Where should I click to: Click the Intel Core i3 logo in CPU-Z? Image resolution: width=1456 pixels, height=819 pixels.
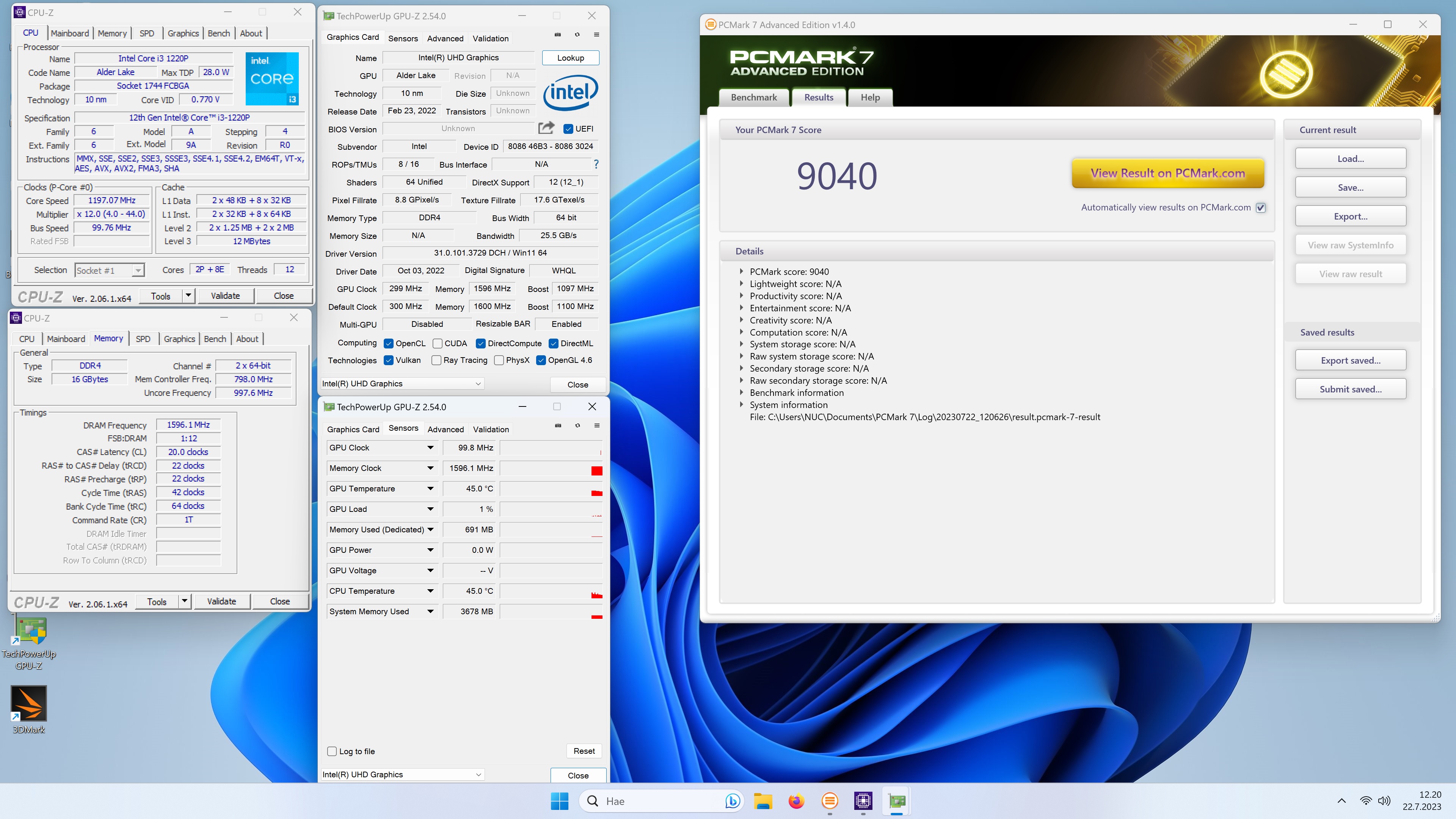pyautogui.click(x=272, y=78)
